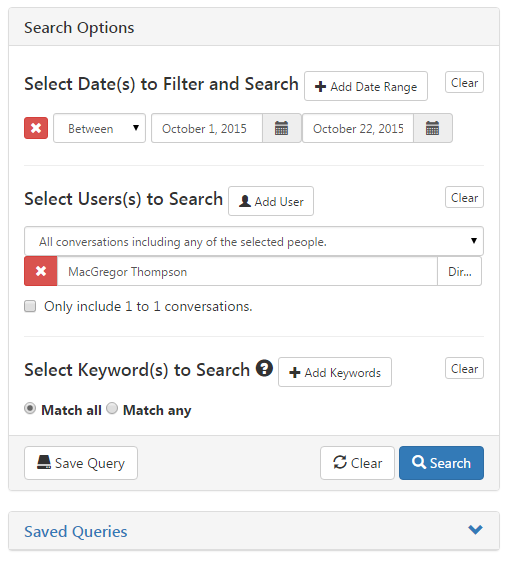Select Match any radio button
Image resolution: width=519 pixels, height=567 pixels.
[x=112, y=408]
